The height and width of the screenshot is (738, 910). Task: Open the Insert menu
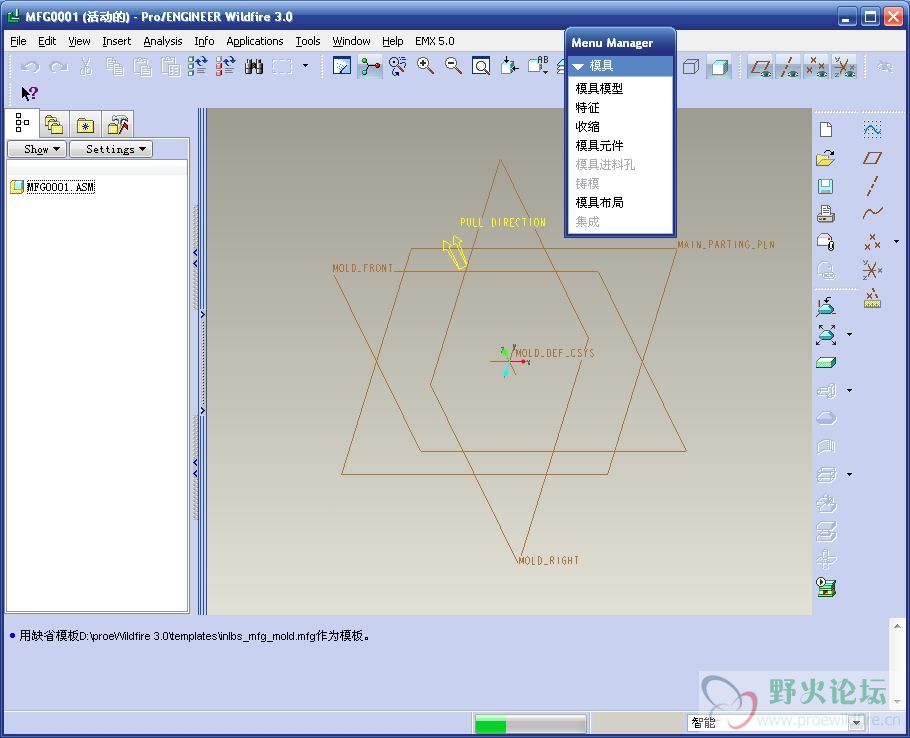117,41
